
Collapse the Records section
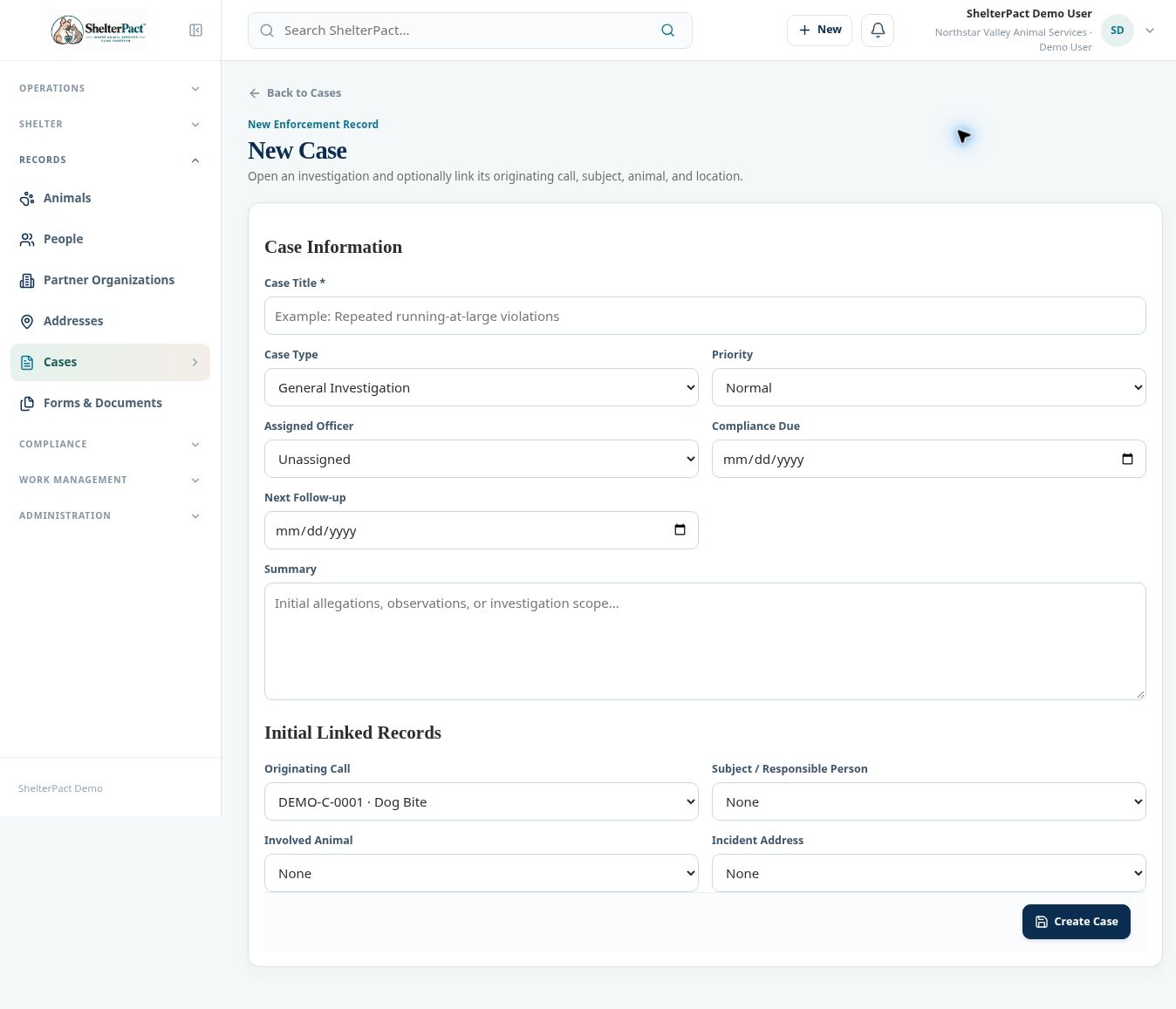[110, 160]
